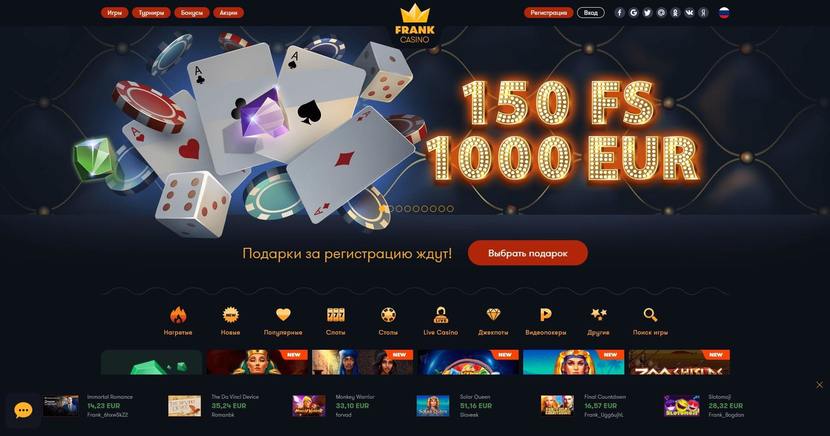
Task: Open the Игры menu item
Action: (114, 13)
